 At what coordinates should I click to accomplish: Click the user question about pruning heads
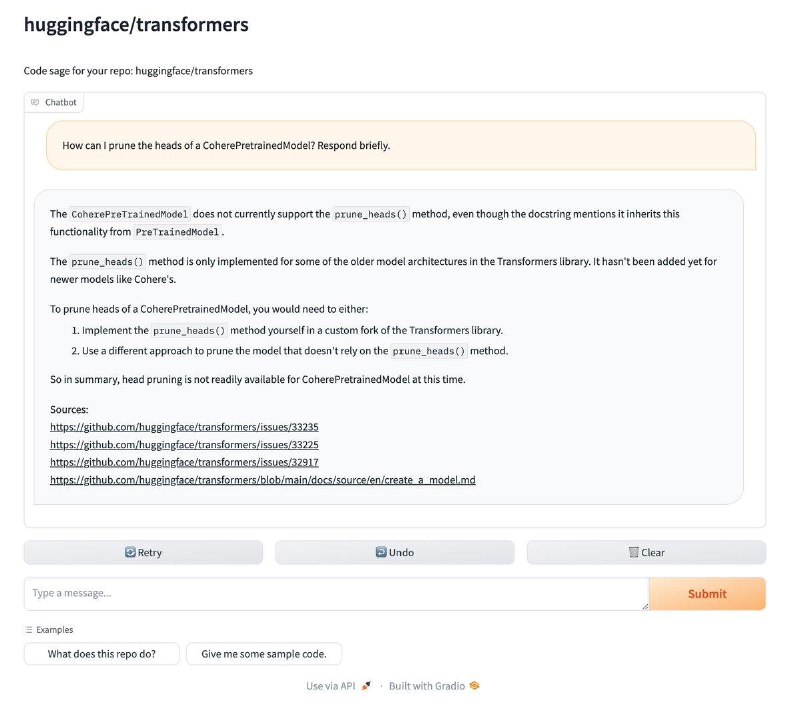click(x=226, y=146)
